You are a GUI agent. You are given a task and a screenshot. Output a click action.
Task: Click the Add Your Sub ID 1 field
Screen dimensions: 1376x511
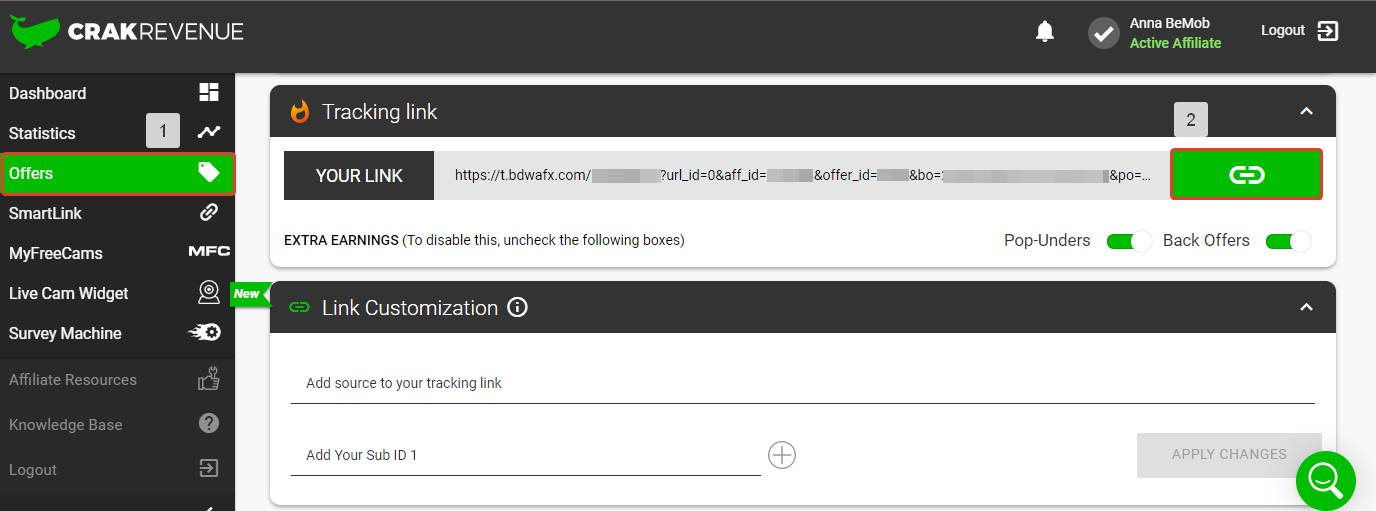point(525,456)
